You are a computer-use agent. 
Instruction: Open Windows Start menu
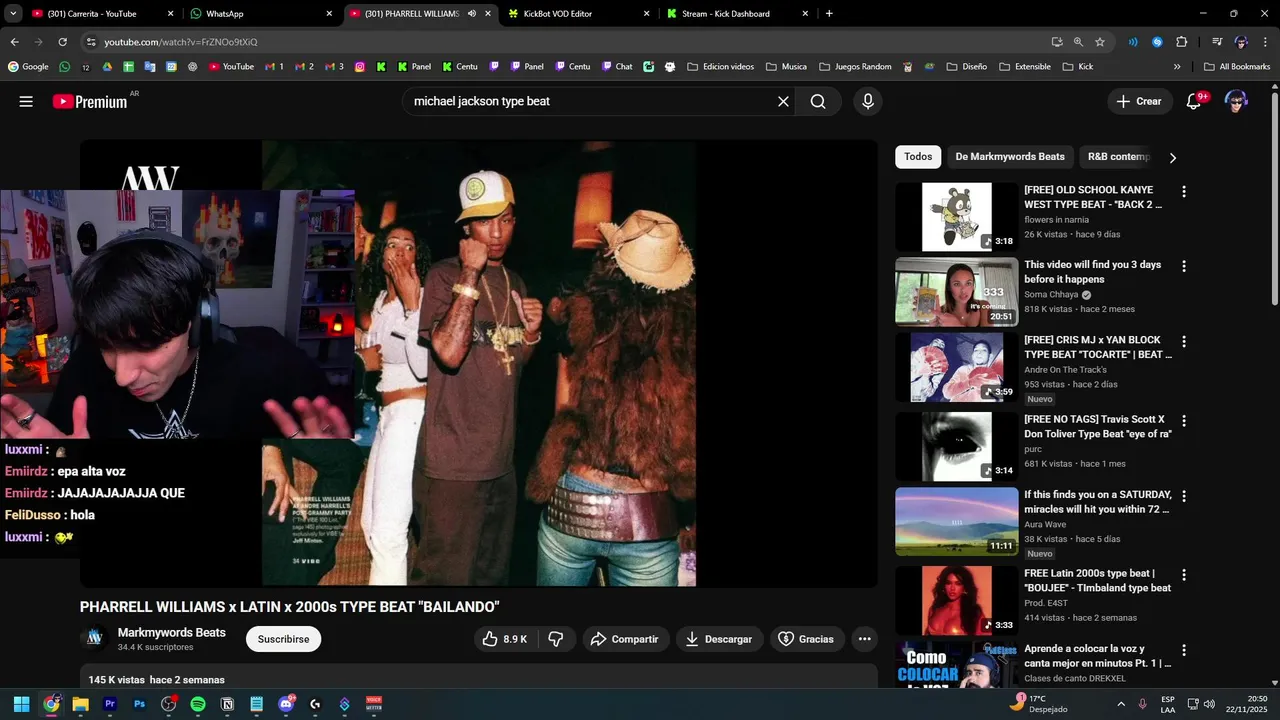22,704
